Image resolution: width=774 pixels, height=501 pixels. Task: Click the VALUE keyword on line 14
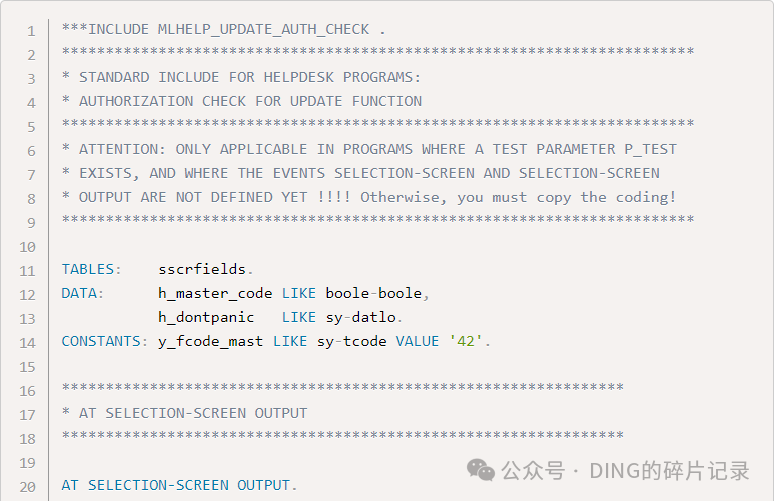pos(417,342)
